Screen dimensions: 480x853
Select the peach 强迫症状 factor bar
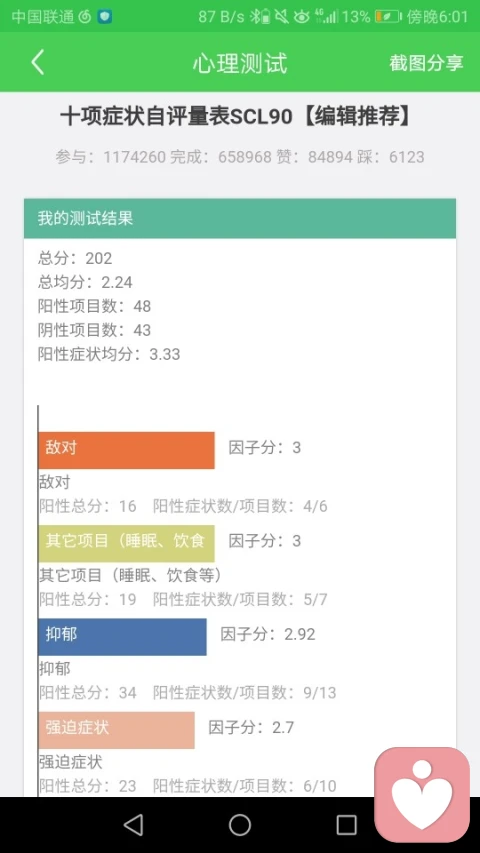(116, 730)
